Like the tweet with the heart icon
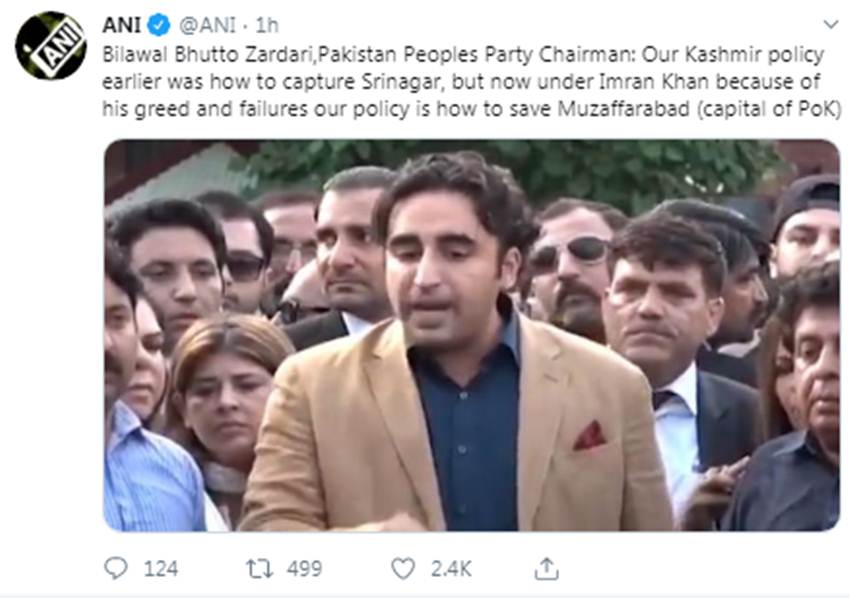This screenshot has width=850, height=598. [403, 569]
